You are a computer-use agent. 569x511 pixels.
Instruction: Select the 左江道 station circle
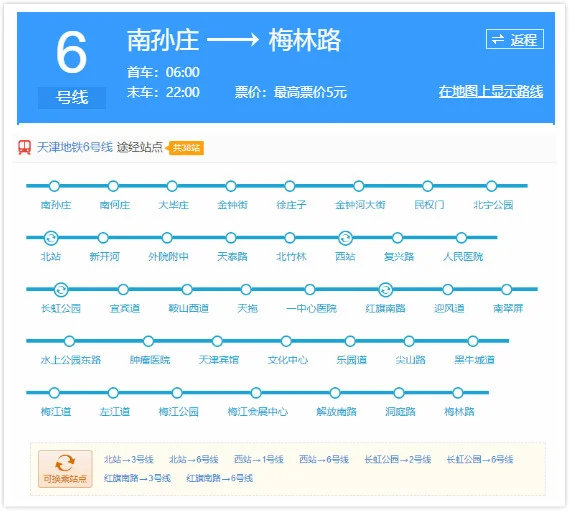tap(113, 393)
